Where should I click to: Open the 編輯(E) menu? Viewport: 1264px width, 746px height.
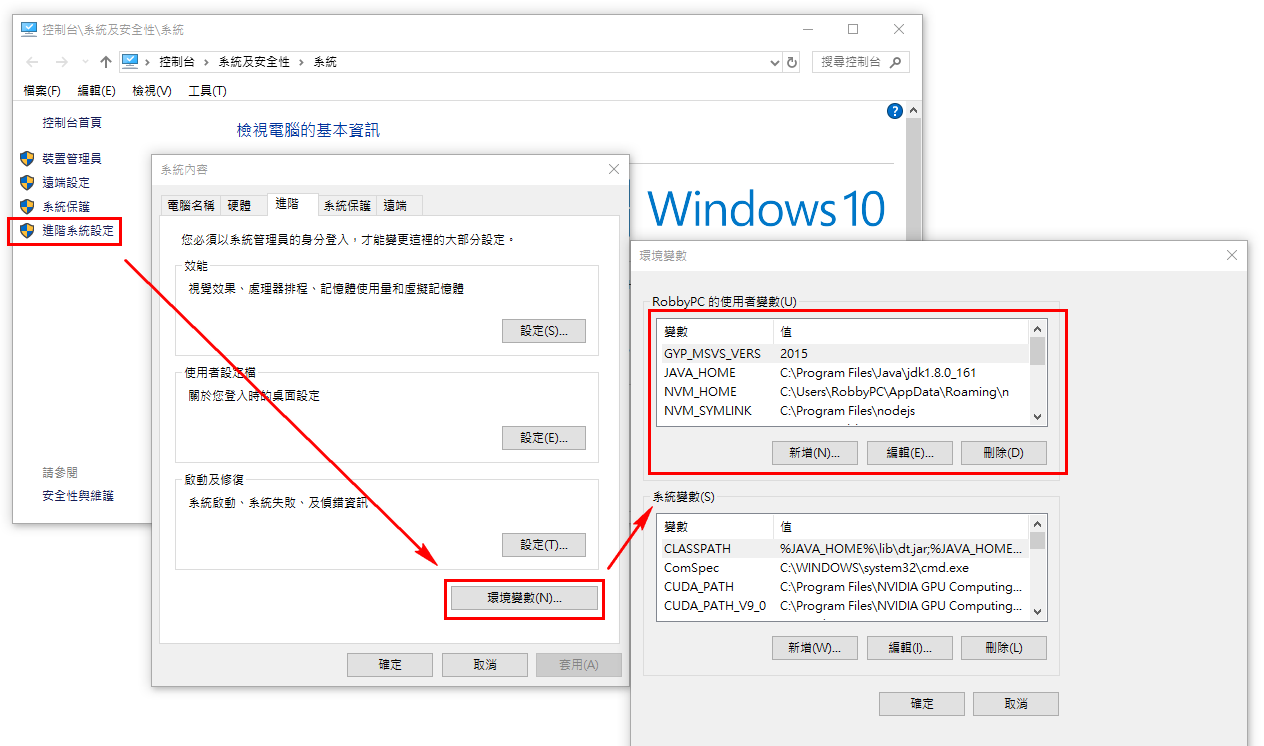tap(97, 91)
